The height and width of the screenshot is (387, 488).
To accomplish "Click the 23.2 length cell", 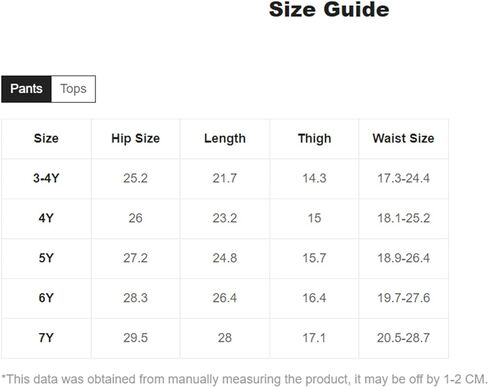I will (x=225, y=218).
